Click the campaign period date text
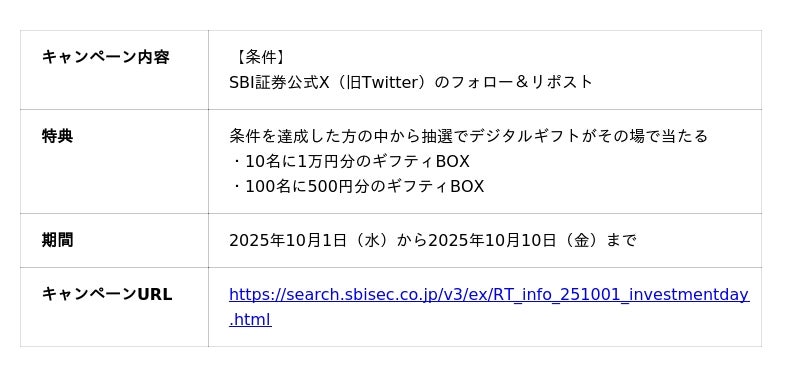 coord(433,240)
